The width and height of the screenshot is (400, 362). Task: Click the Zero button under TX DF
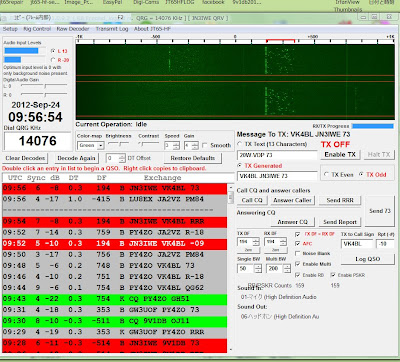(x=248, y=250)
